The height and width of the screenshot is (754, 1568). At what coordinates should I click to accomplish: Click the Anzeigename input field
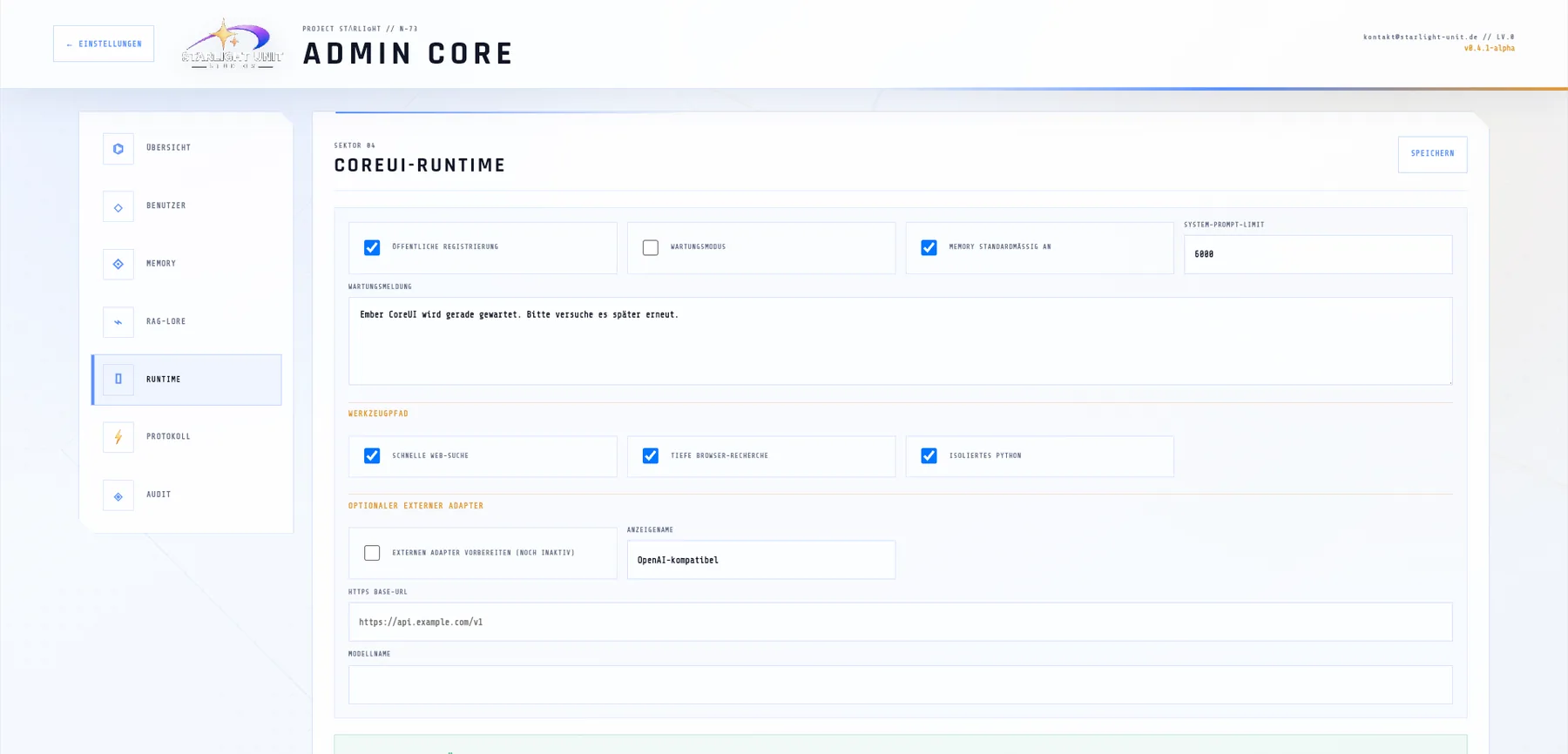(x=761, y=560)
